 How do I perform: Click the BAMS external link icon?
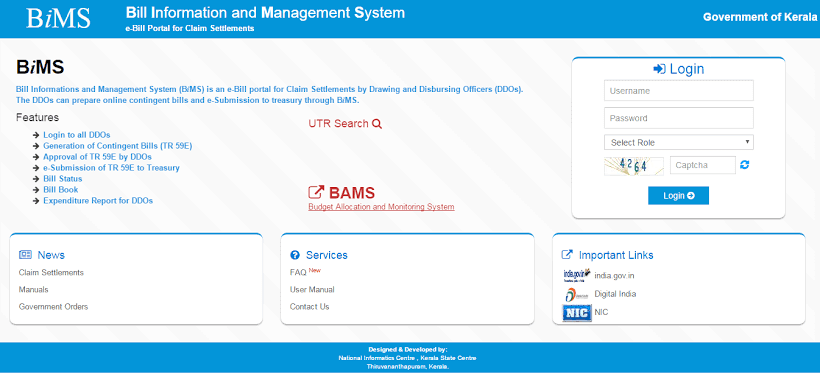click(316, 192)
